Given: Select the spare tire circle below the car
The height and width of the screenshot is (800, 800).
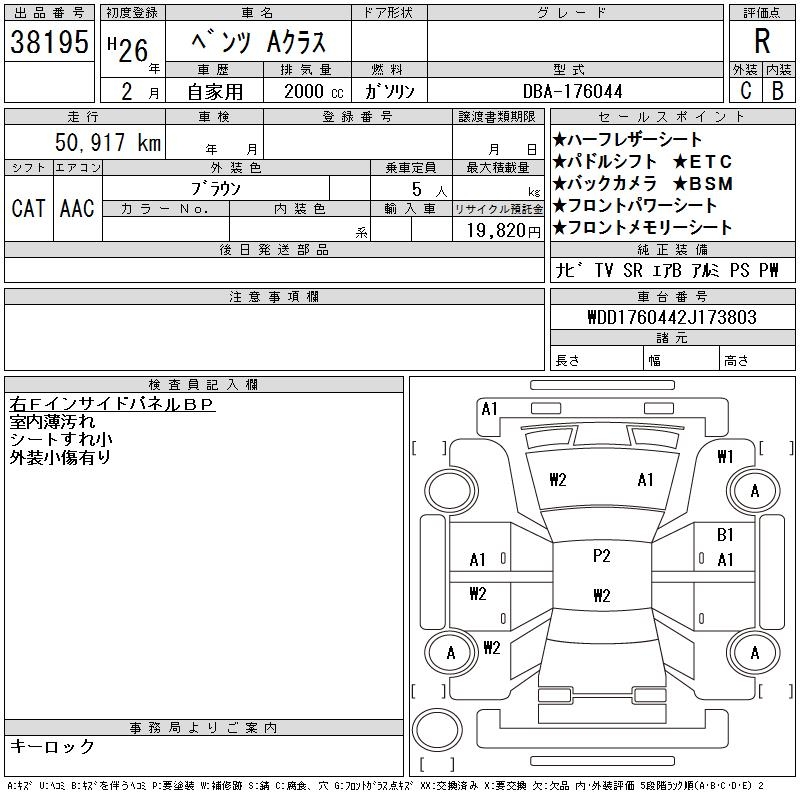Looking at the screenshot, I should pos(432,727).
